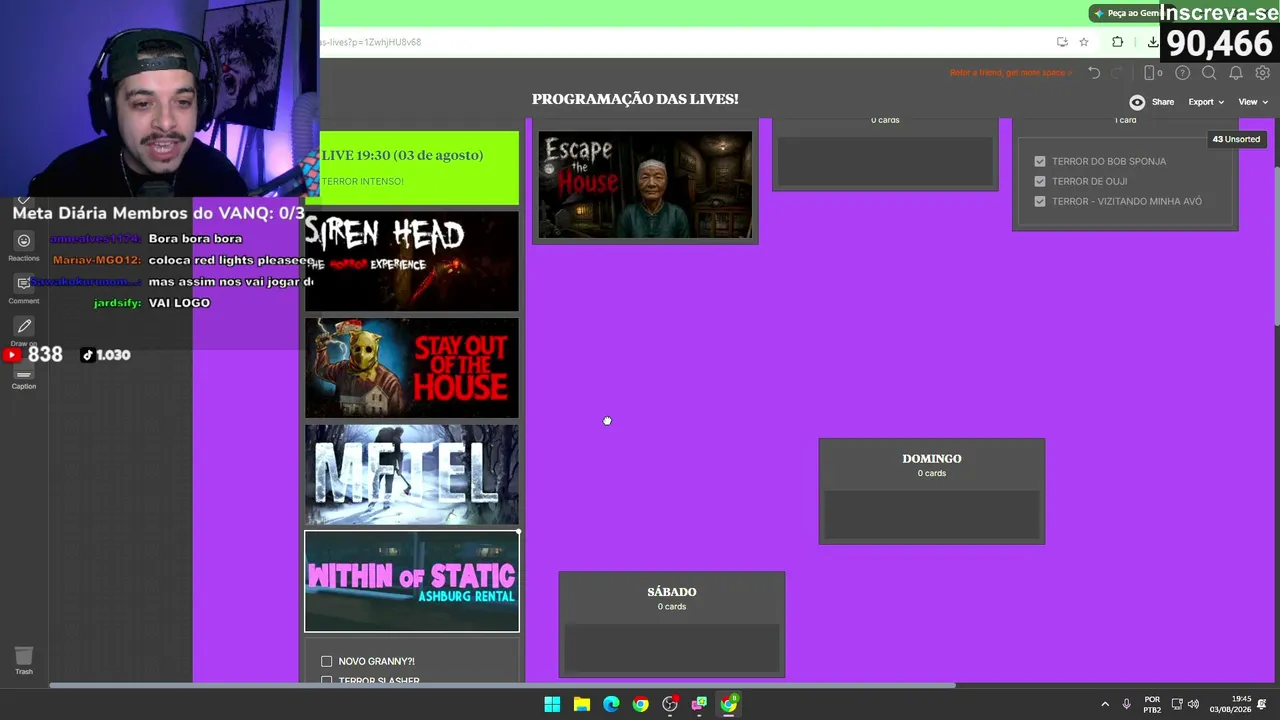1280x720 pixels.
Task: Open Microsoft Edge from the taskbar
Action: point(611,704)
